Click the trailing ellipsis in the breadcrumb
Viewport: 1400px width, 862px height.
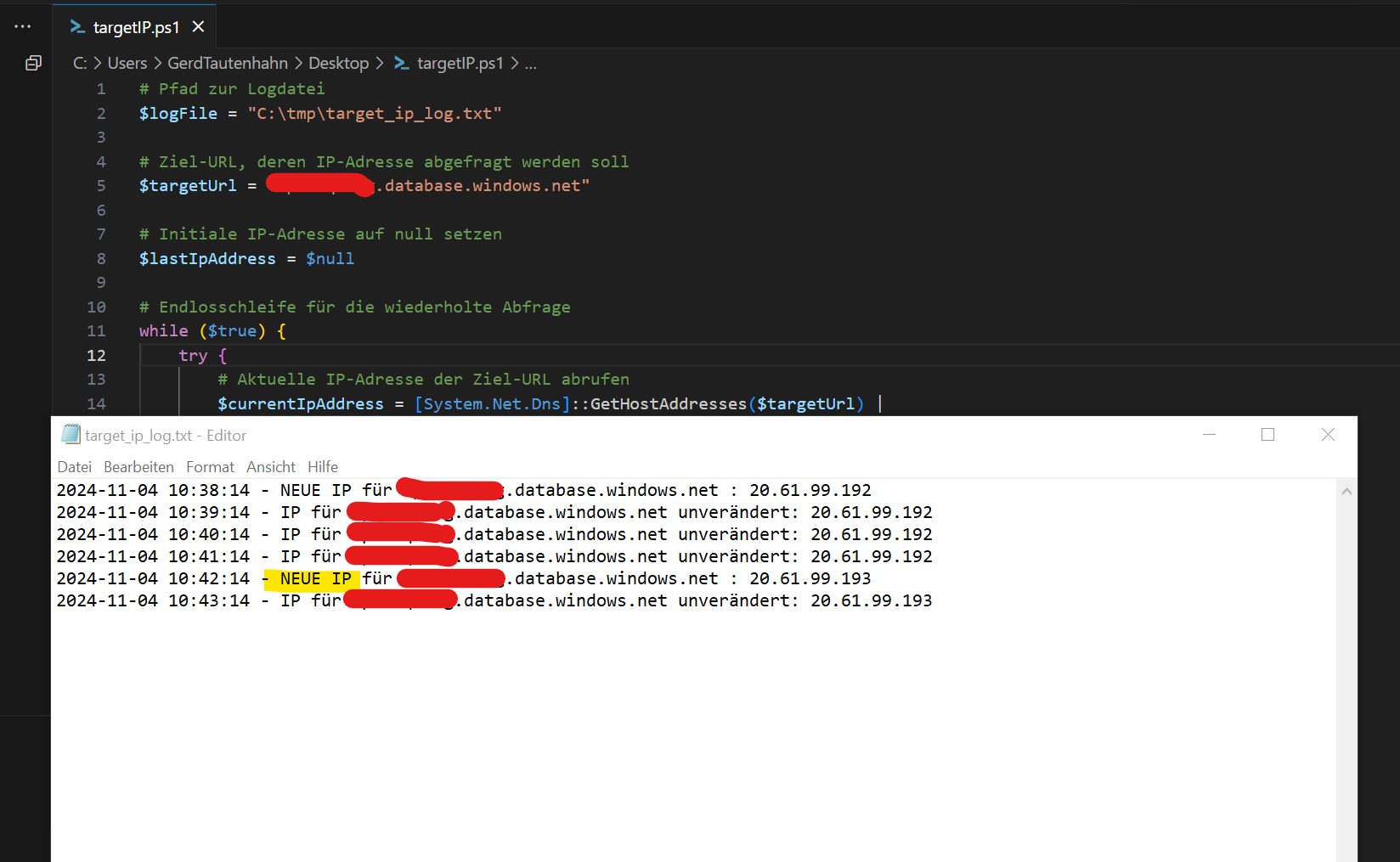tap(530, 64)
